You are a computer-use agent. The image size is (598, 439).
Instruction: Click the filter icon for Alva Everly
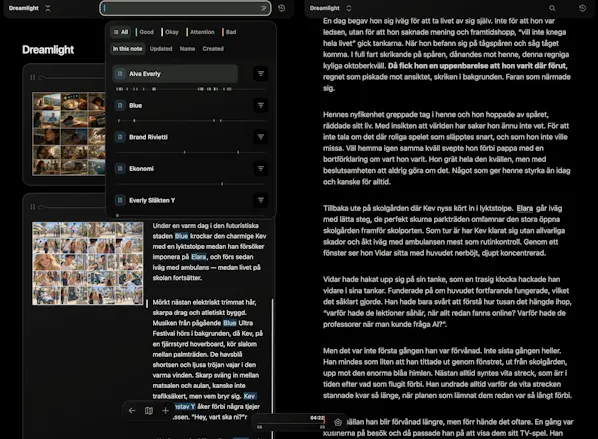[x=261, y=74]
